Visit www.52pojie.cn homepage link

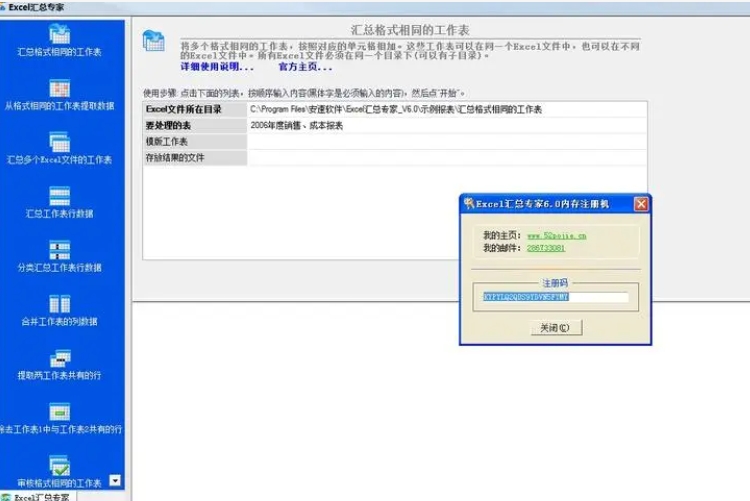[x=556, y=235]
